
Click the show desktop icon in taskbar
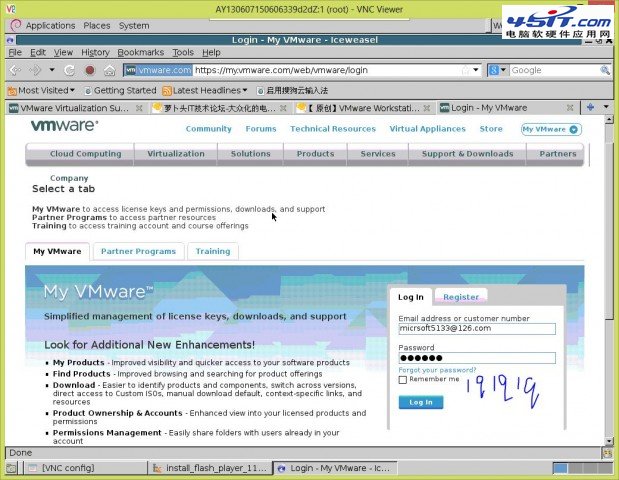point(12,468)
